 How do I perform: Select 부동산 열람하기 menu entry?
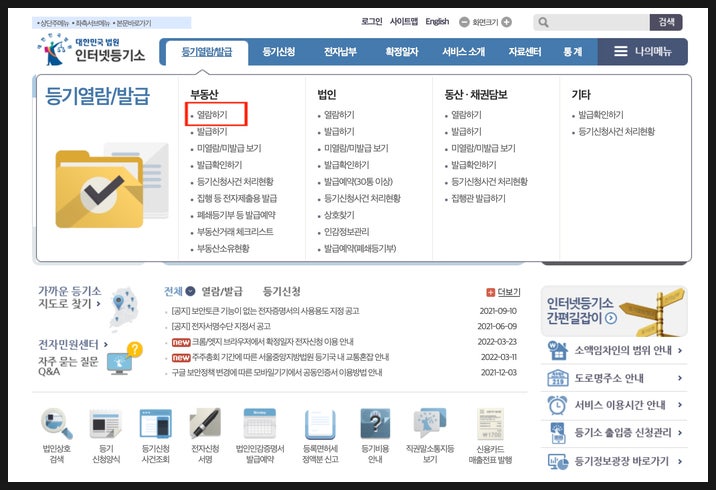[212, 115]
